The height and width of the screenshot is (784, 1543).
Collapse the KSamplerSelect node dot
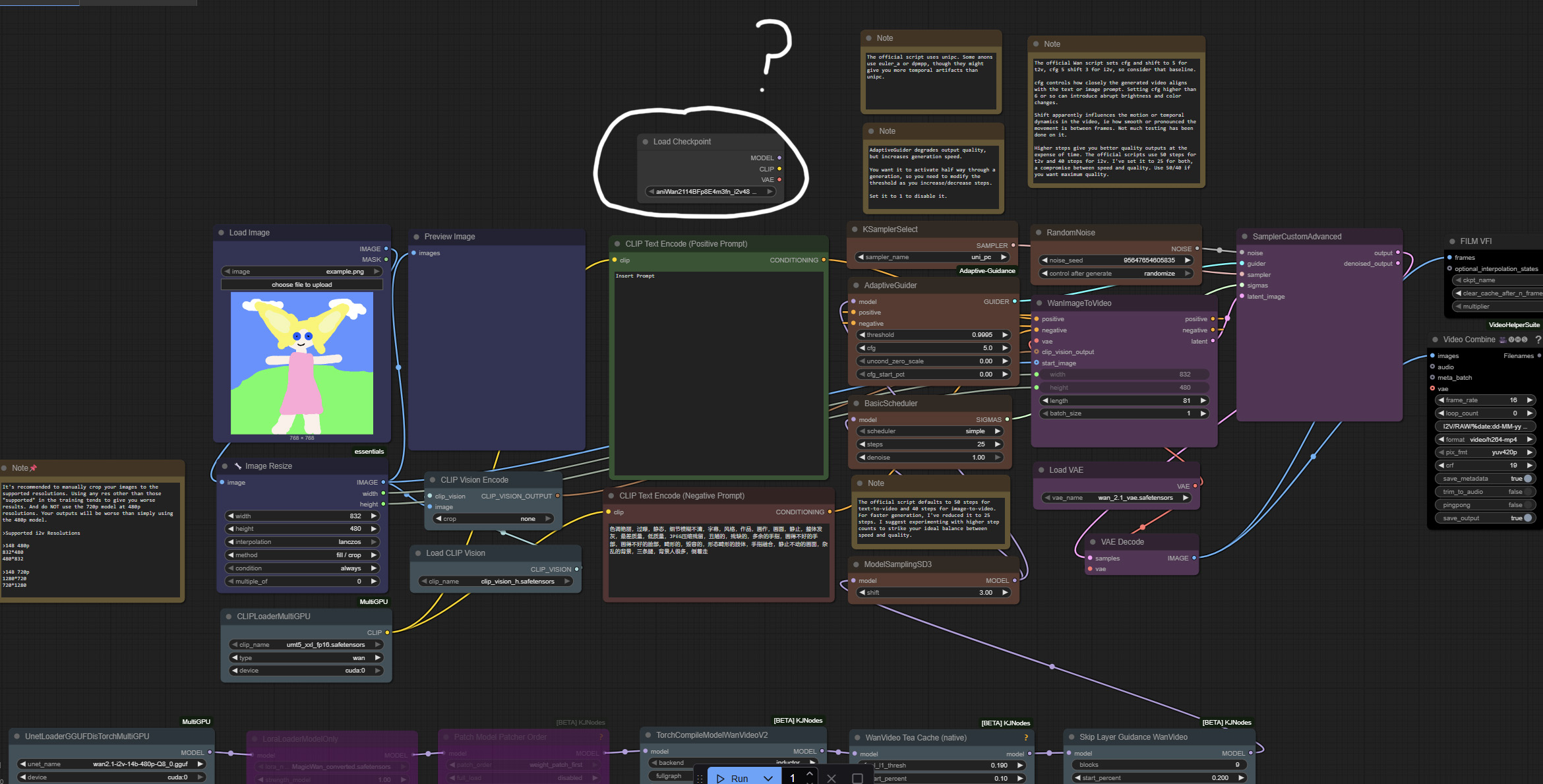(855, 229)
